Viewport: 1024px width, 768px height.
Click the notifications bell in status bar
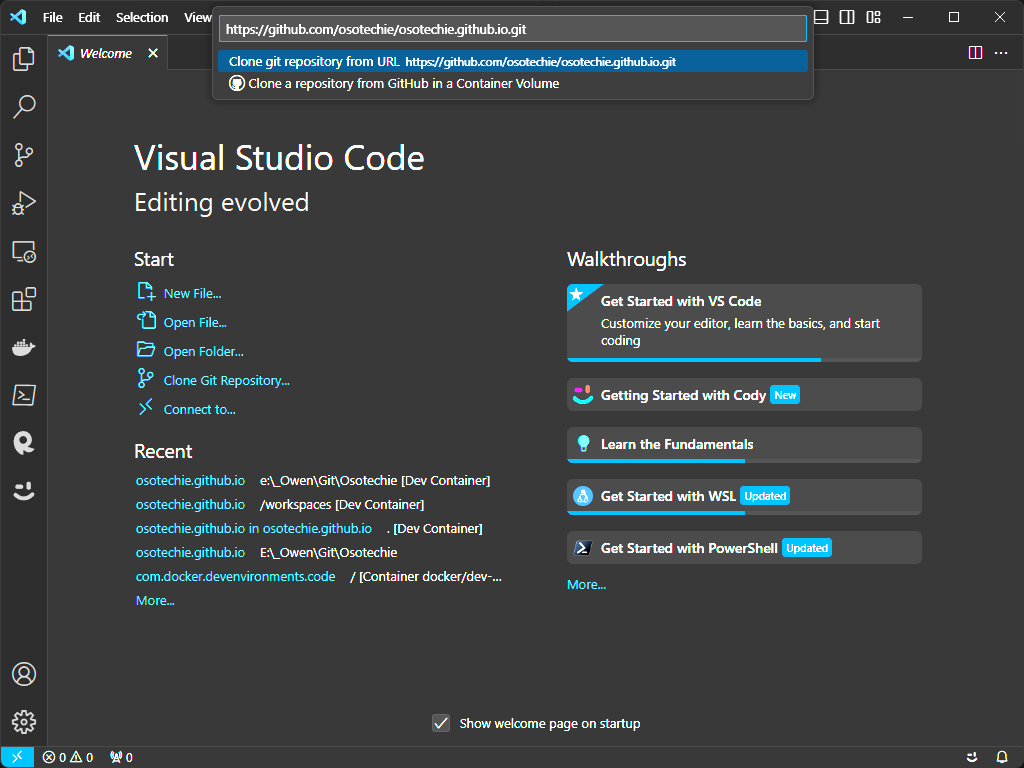pyautogui.click(x=1002, y=757)
